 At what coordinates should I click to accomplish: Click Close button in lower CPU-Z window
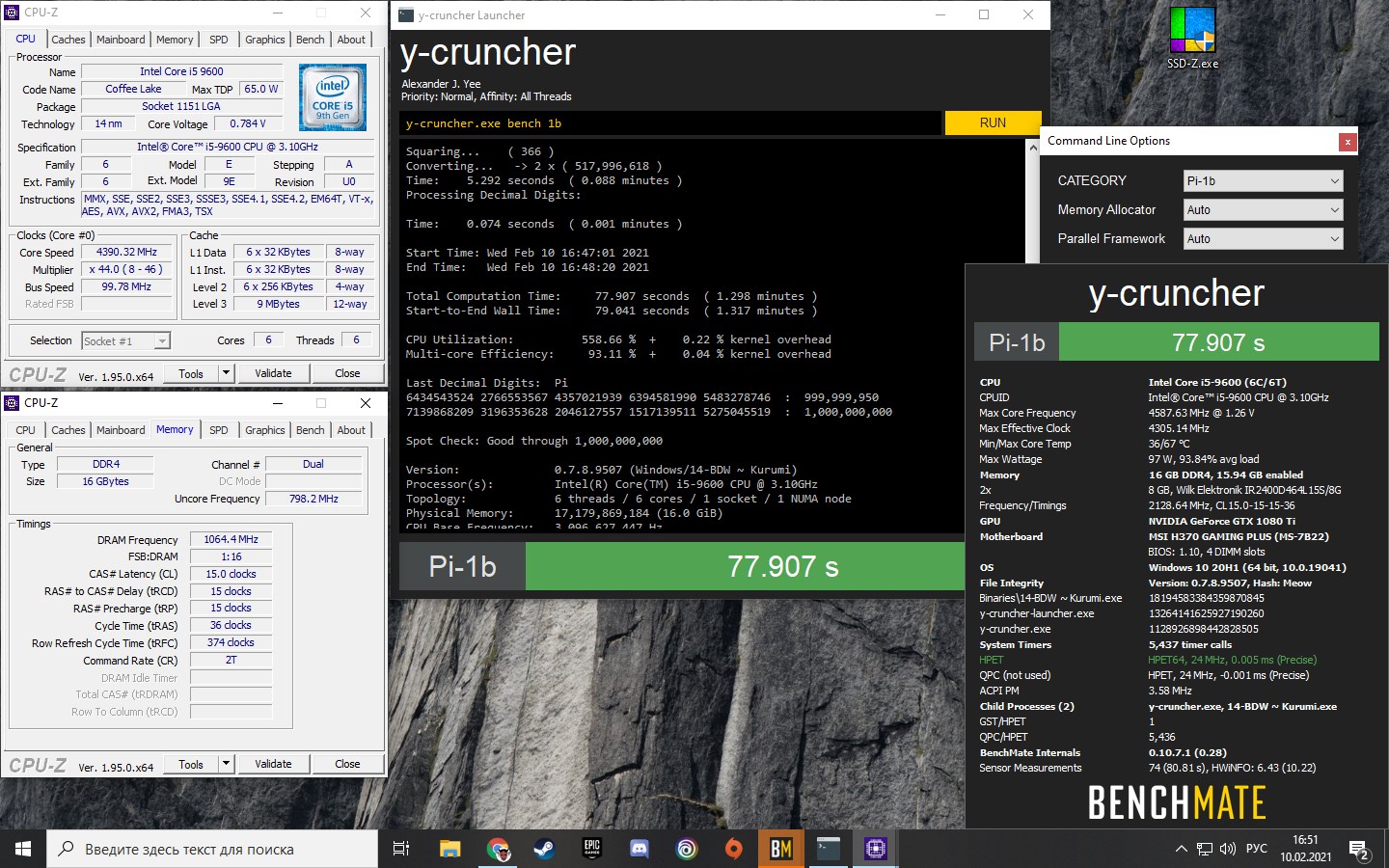(347, 764)
